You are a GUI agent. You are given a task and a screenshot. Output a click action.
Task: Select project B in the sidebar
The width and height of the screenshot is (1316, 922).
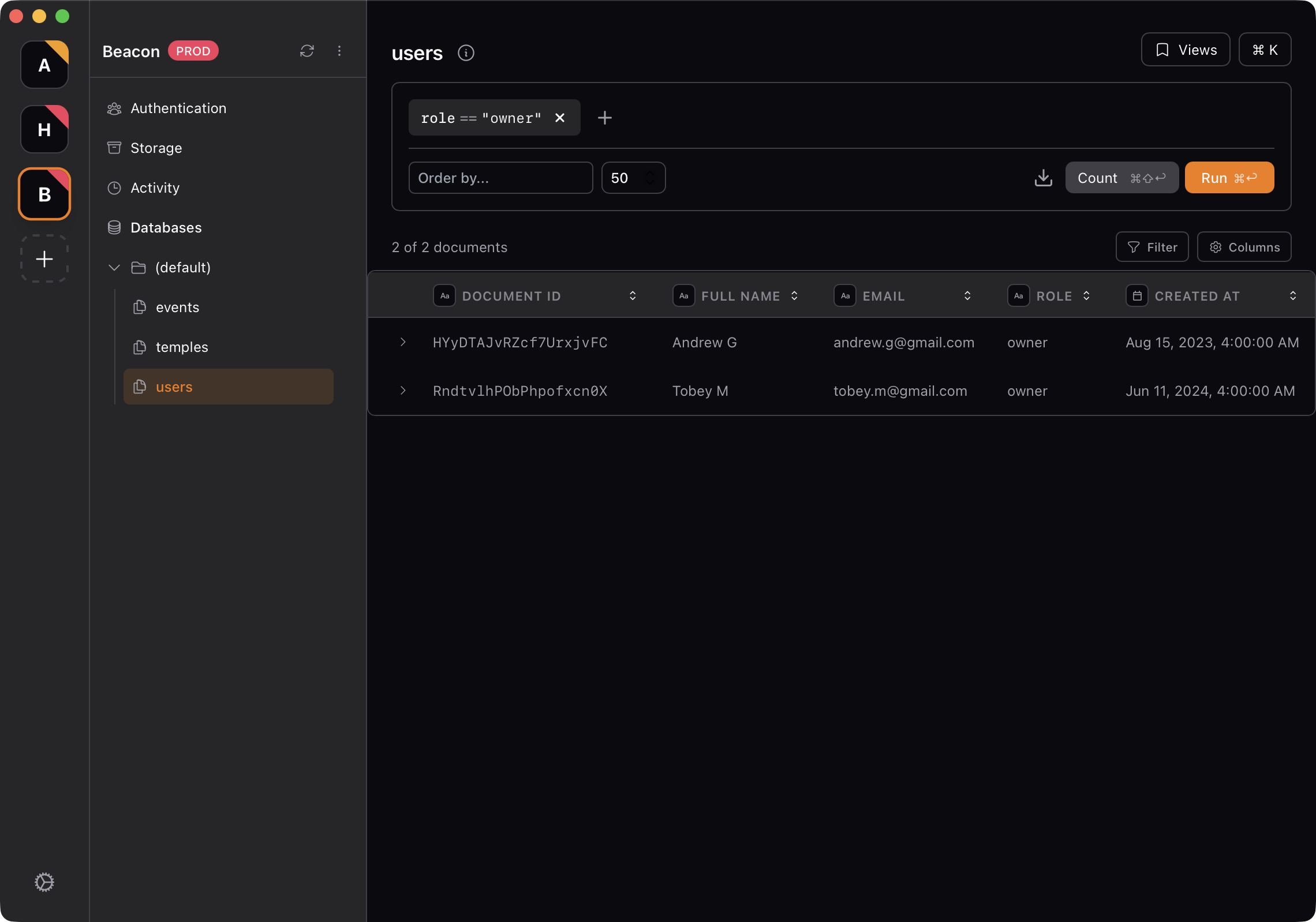point(44,194)
